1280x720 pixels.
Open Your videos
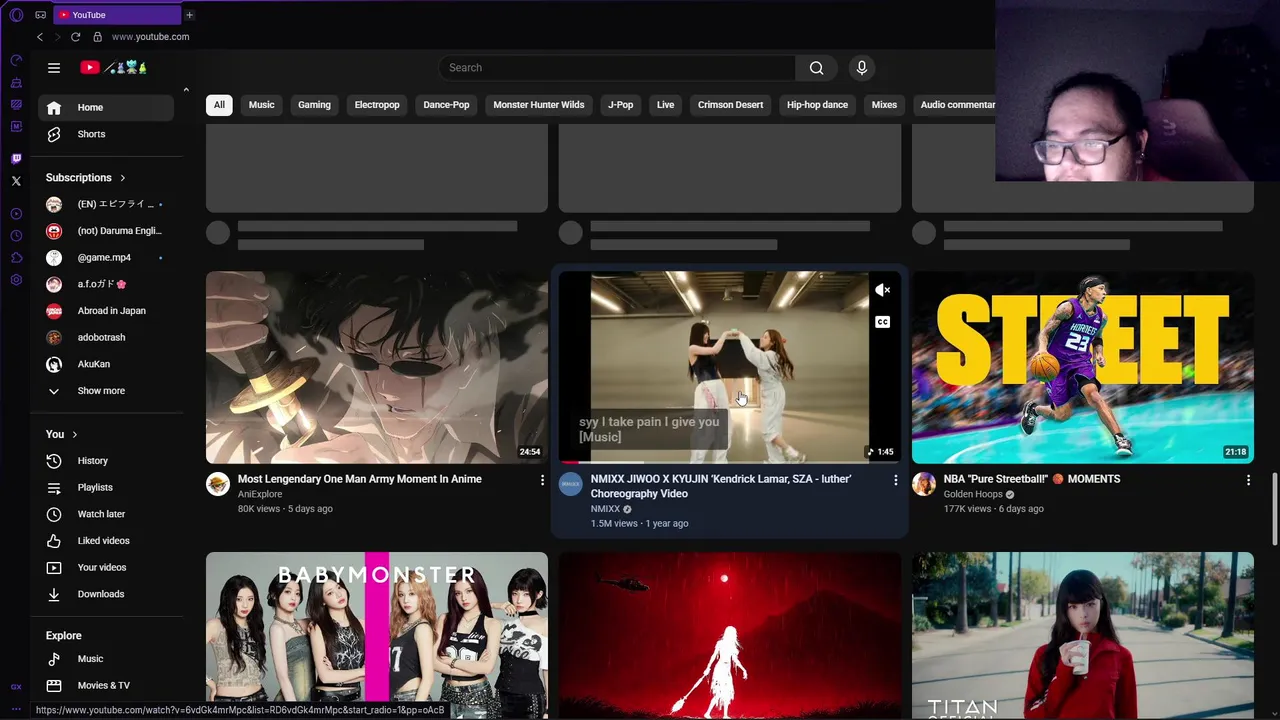(x=106, y=567)
